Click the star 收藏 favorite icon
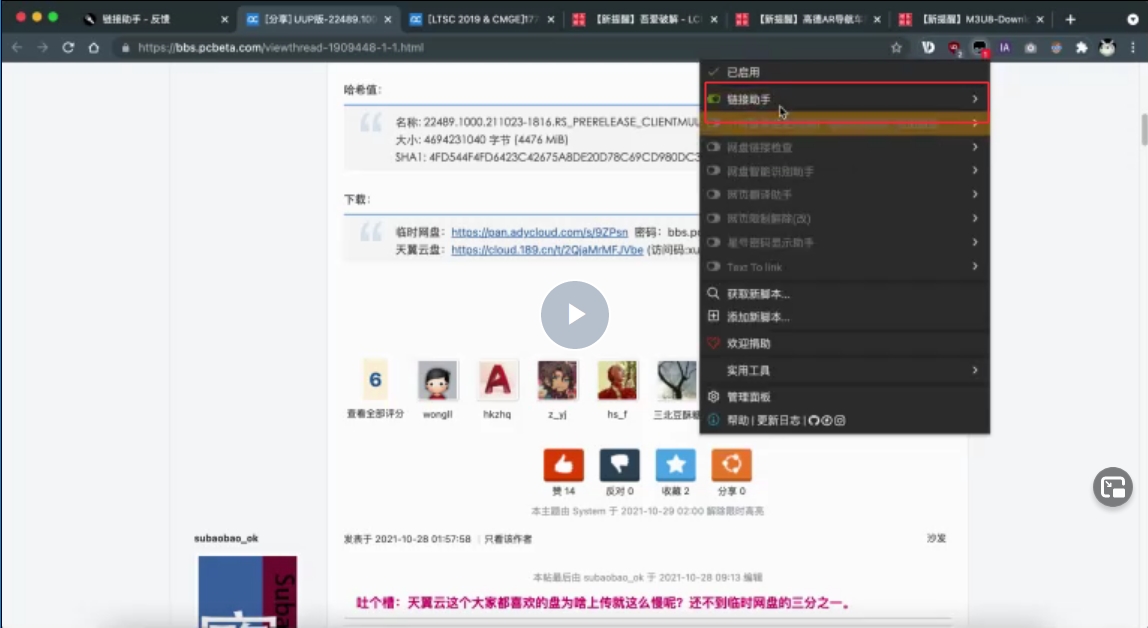1148x628 pixels. [675, 465]
